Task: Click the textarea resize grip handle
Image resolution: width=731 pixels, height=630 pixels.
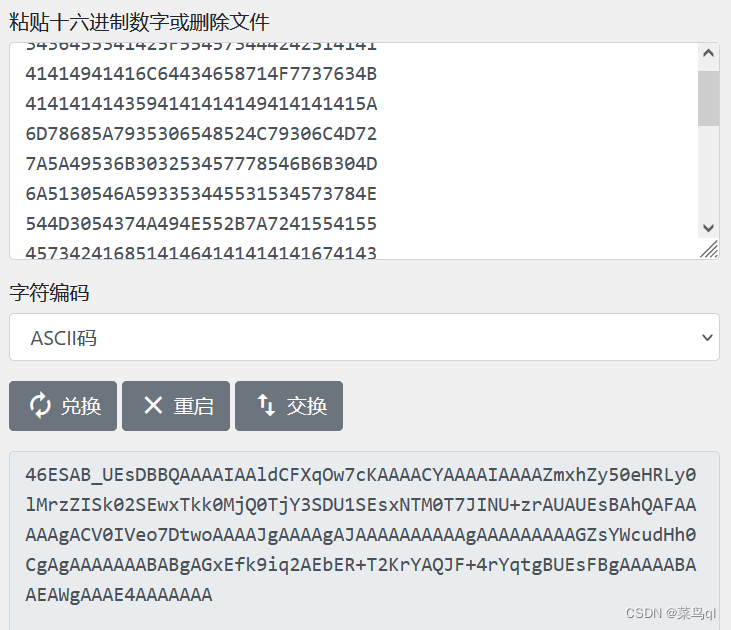Action: pos(709,249)
